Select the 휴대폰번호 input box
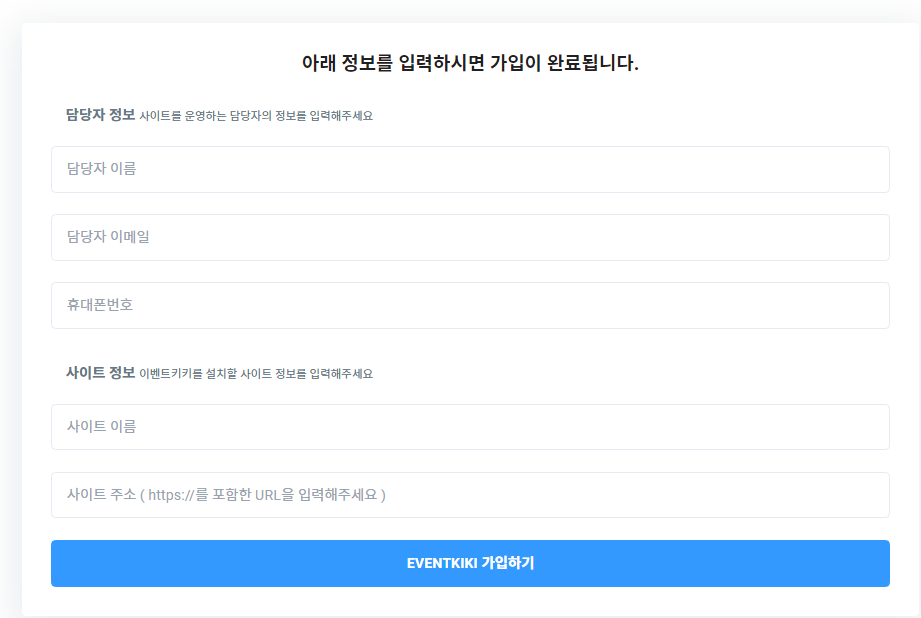This screenshot has height=618, width=921. [x=470, y=305]
